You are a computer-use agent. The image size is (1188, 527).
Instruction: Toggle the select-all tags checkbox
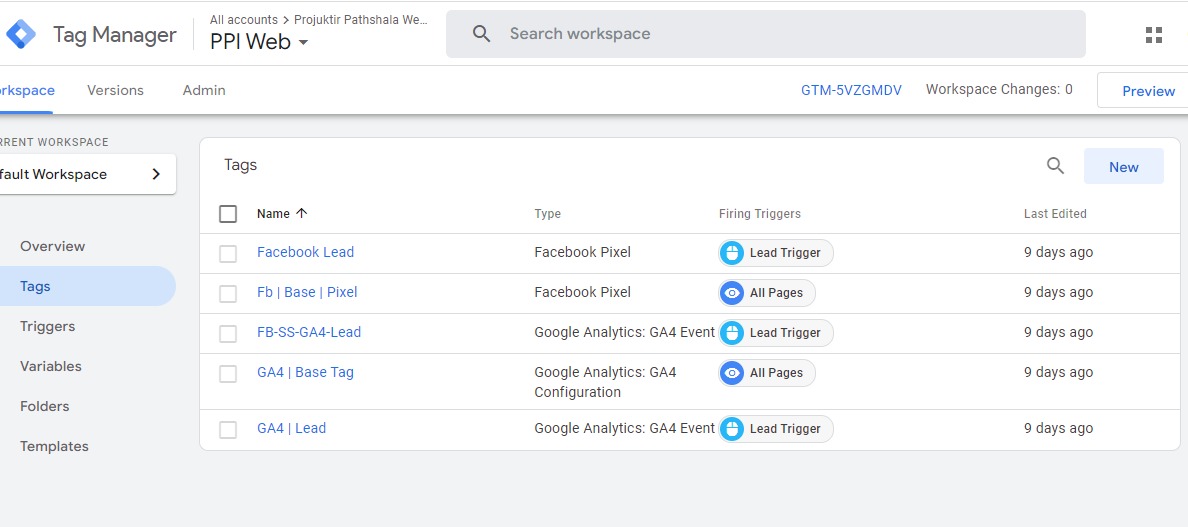point(228,214)
